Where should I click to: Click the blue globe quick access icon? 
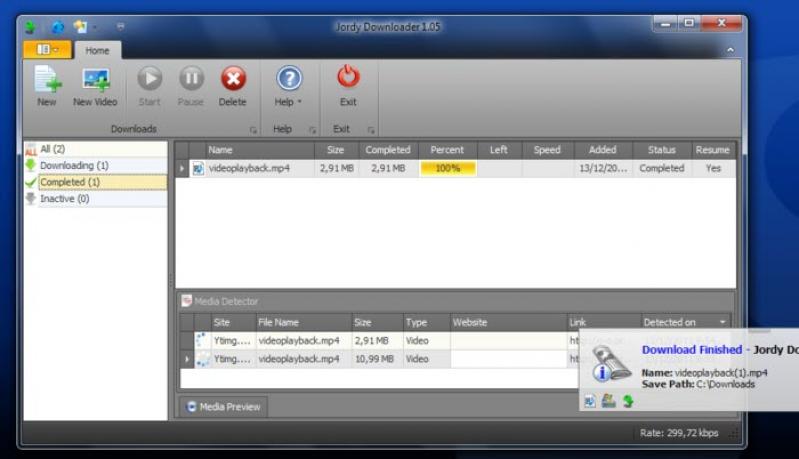point(58,27)
